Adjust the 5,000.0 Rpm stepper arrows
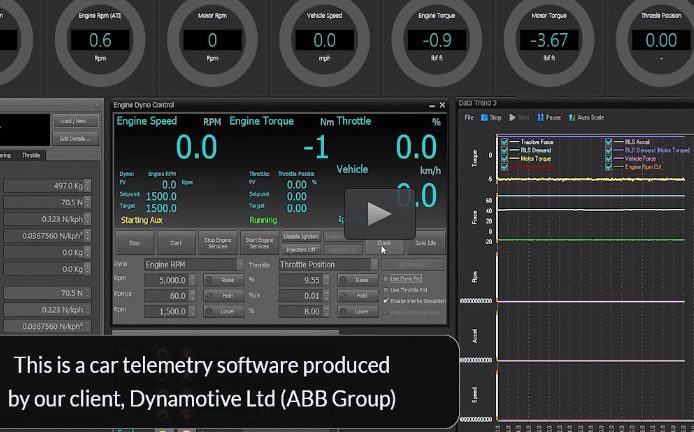 [192, 280]
